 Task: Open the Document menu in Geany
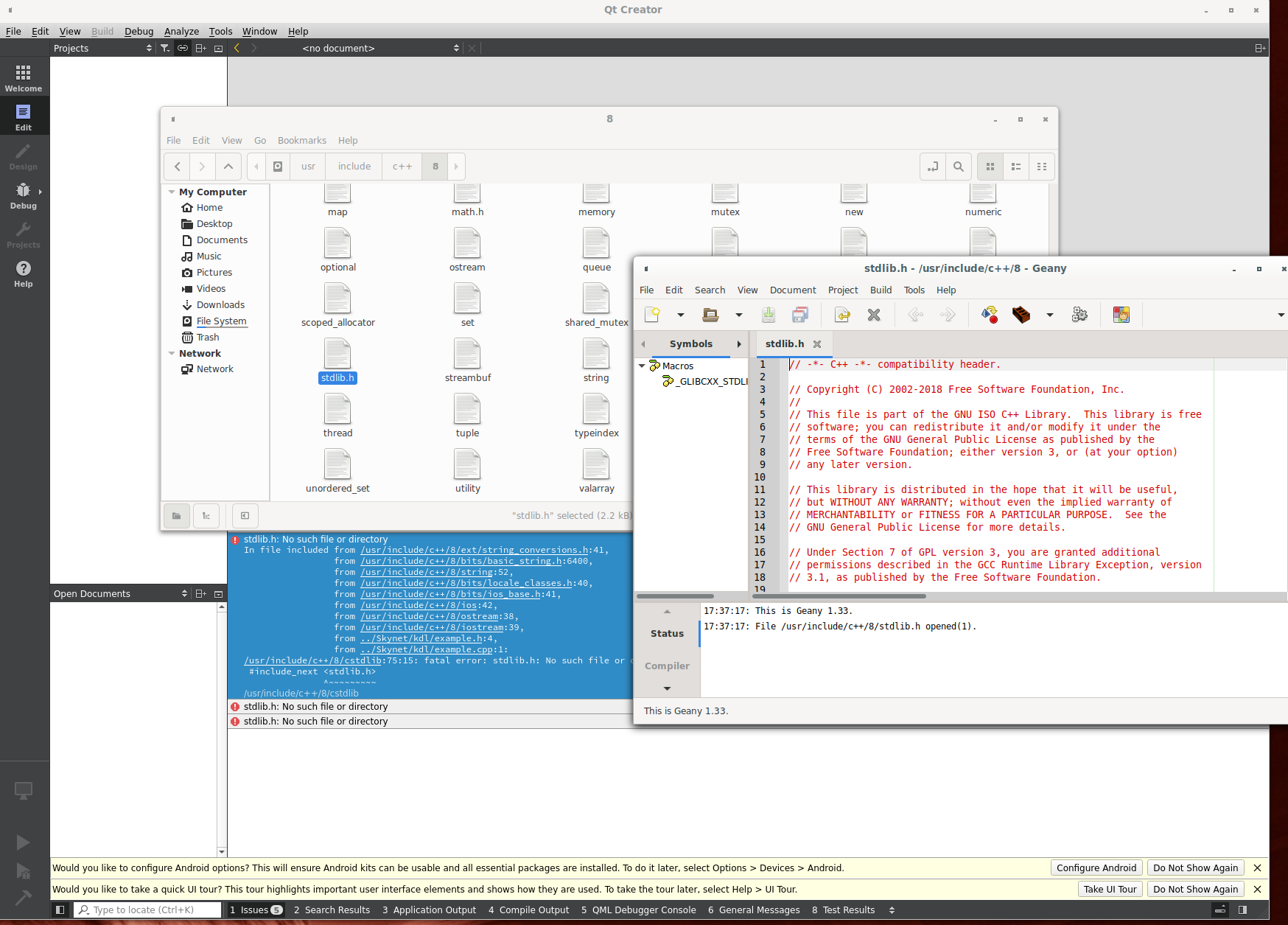pos(793,290)
